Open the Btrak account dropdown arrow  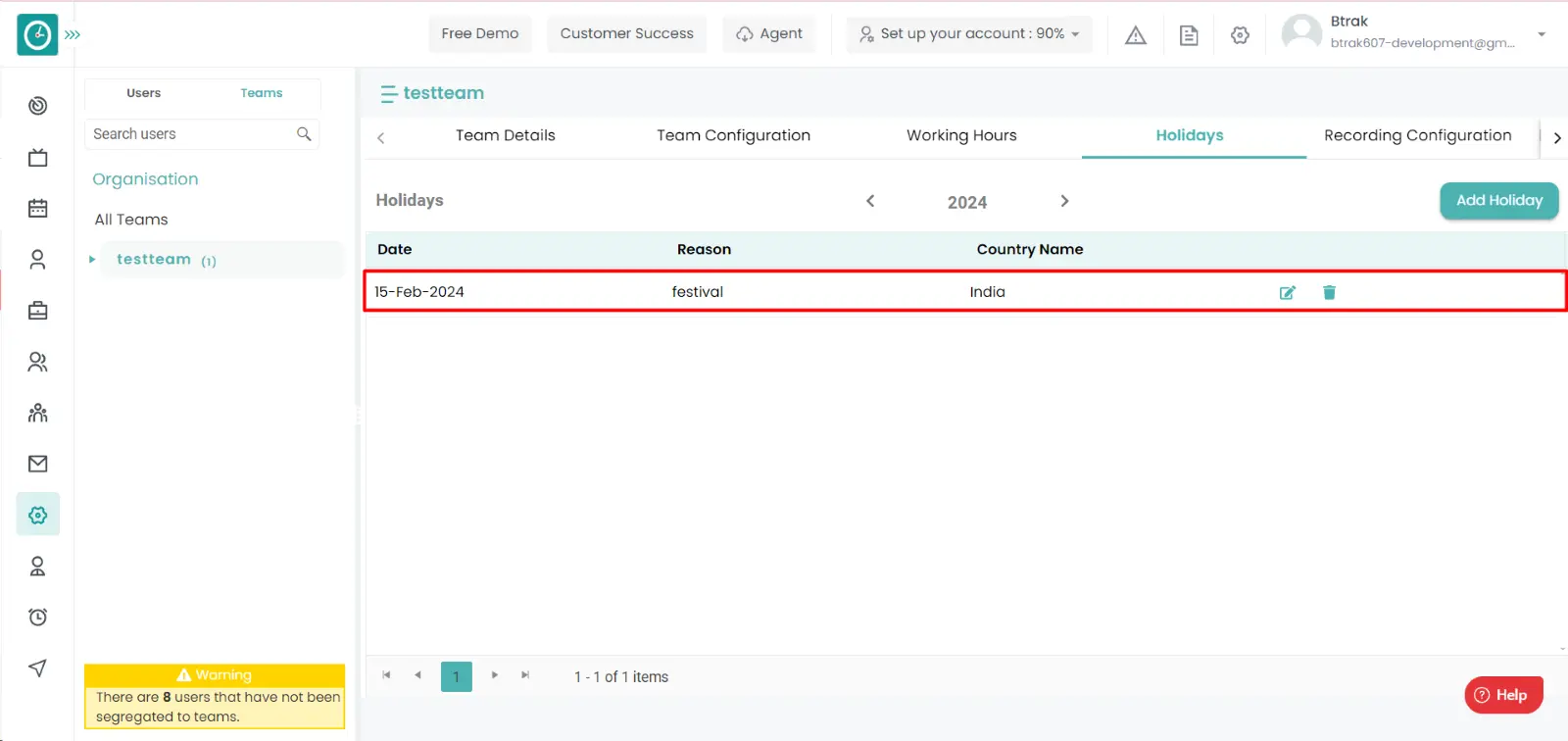coord(1542,34)
